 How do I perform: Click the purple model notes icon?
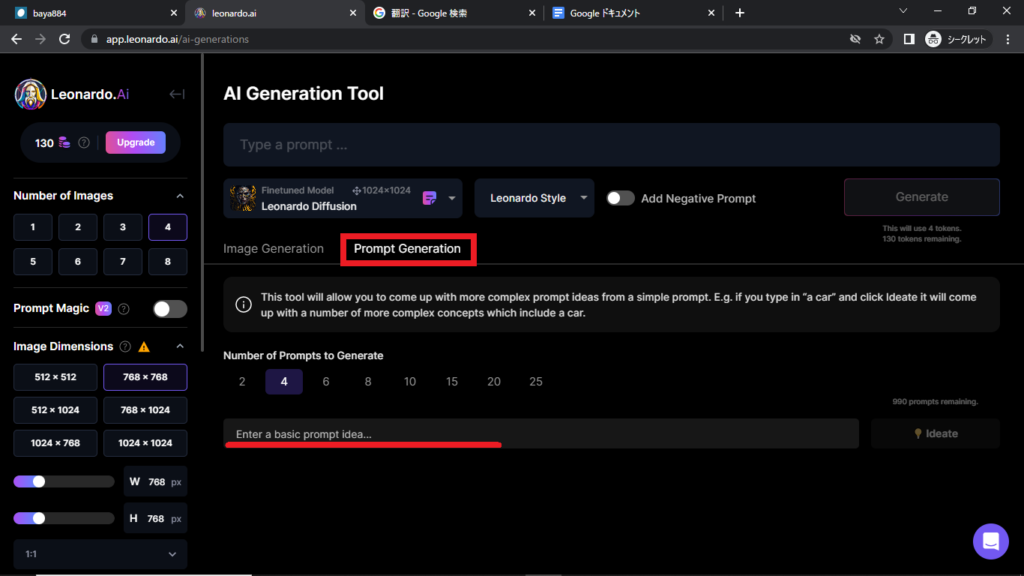pos(430,198)
